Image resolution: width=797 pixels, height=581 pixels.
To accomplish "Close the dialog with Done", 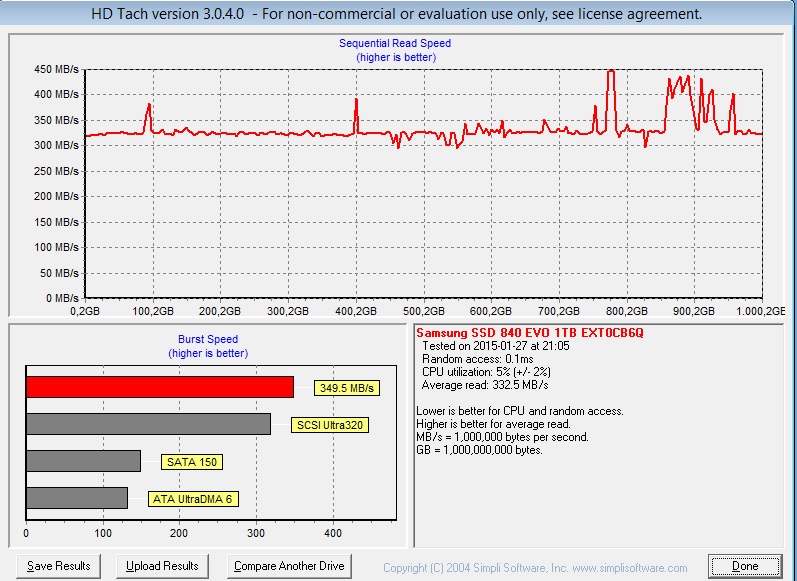I will [x=745, y=566].
